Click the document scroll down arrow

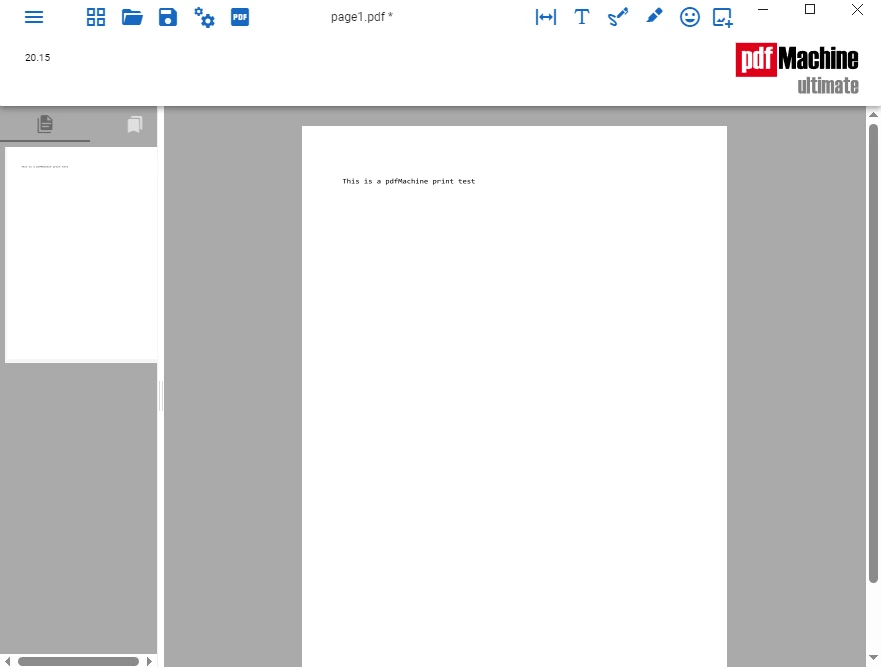pos(873,657)
